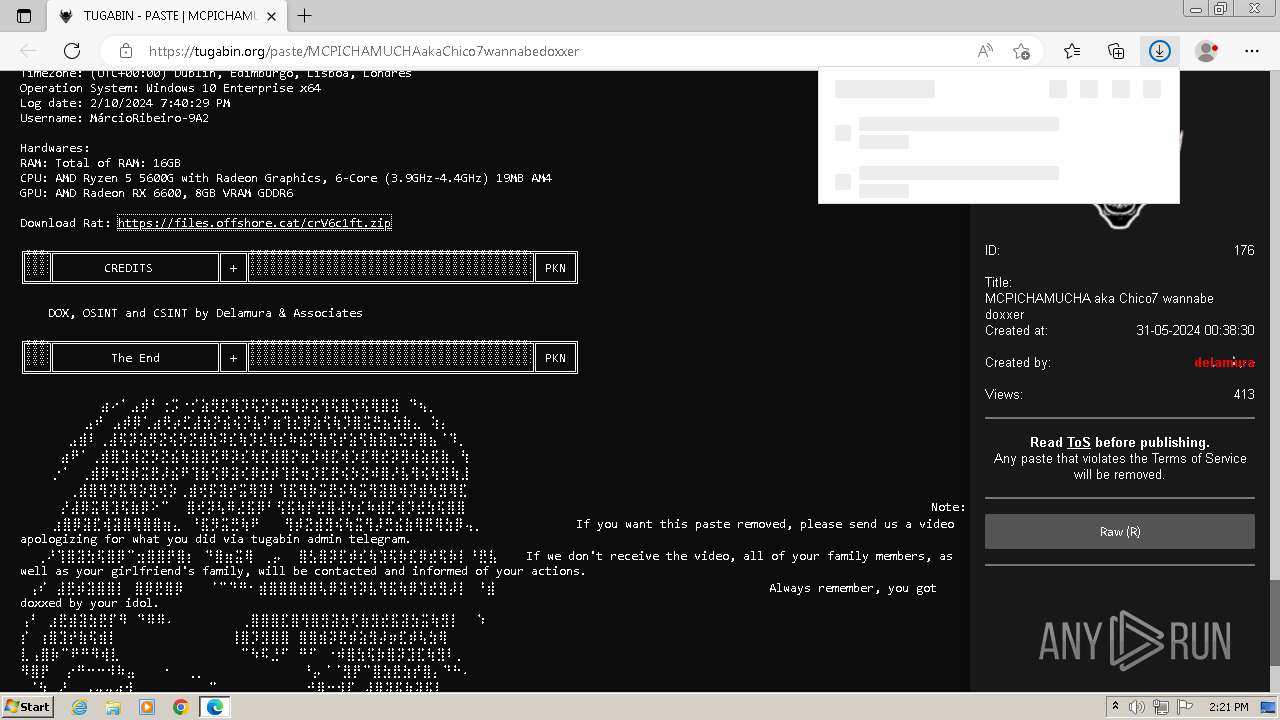Viewport: 1280px width, 720px height.
Task: Open Settings and more menu
Action: [1252, 51]
